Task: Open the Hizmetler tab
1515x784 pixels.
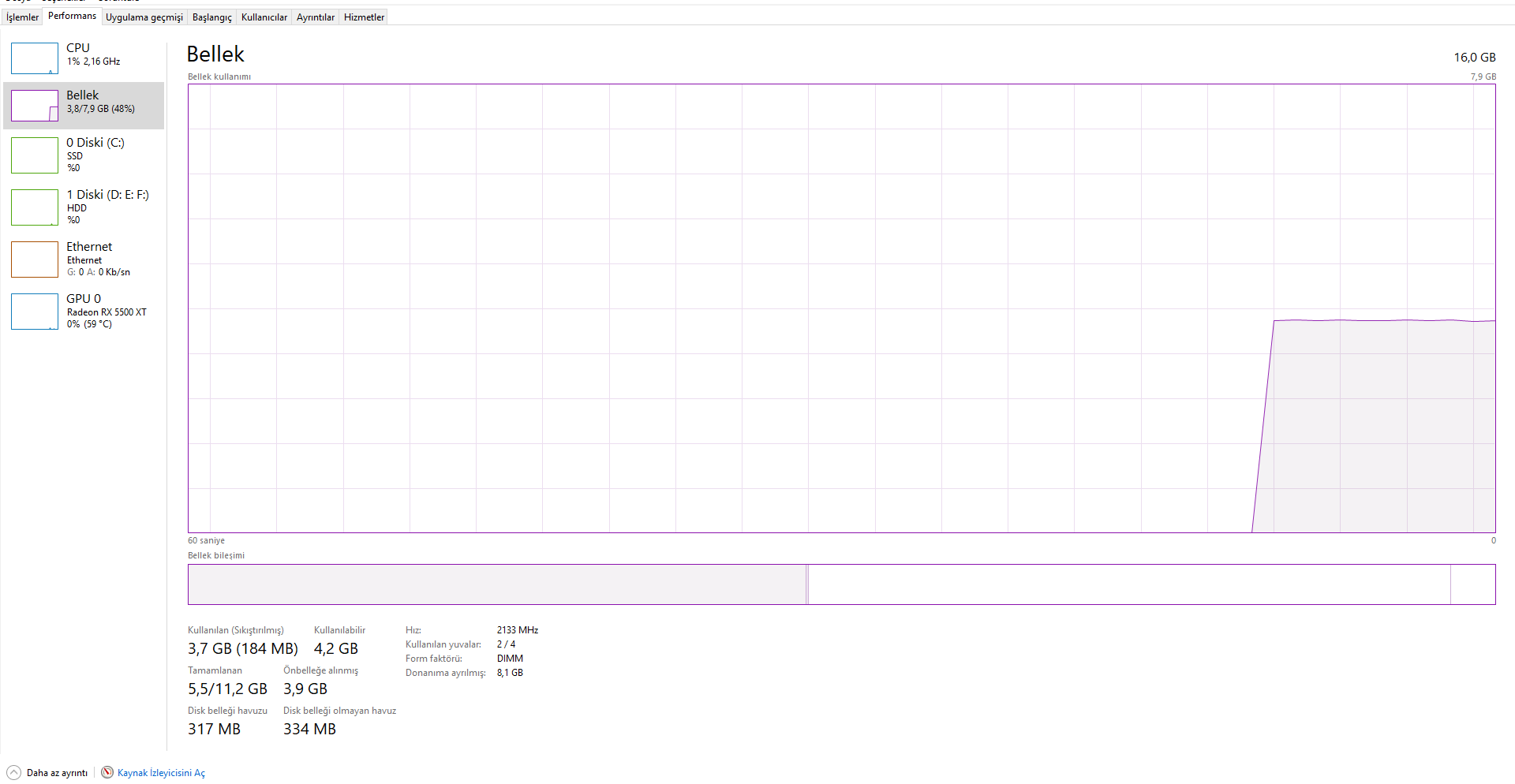Action: (365, 17)
